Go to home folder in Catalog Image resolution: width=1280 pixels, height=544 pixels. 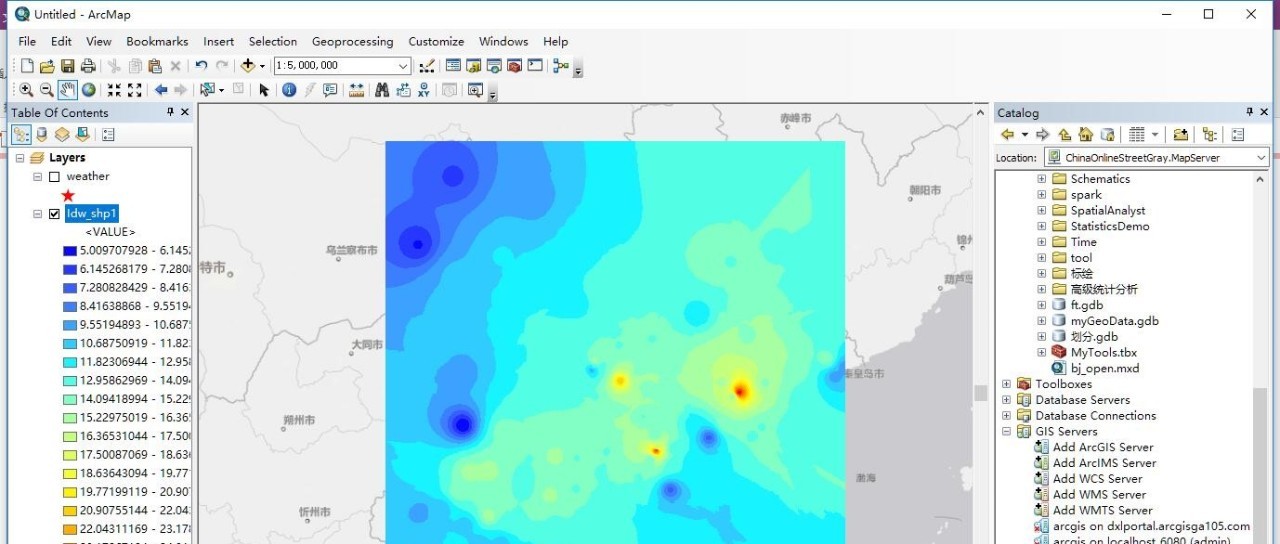click(1085, 134)
